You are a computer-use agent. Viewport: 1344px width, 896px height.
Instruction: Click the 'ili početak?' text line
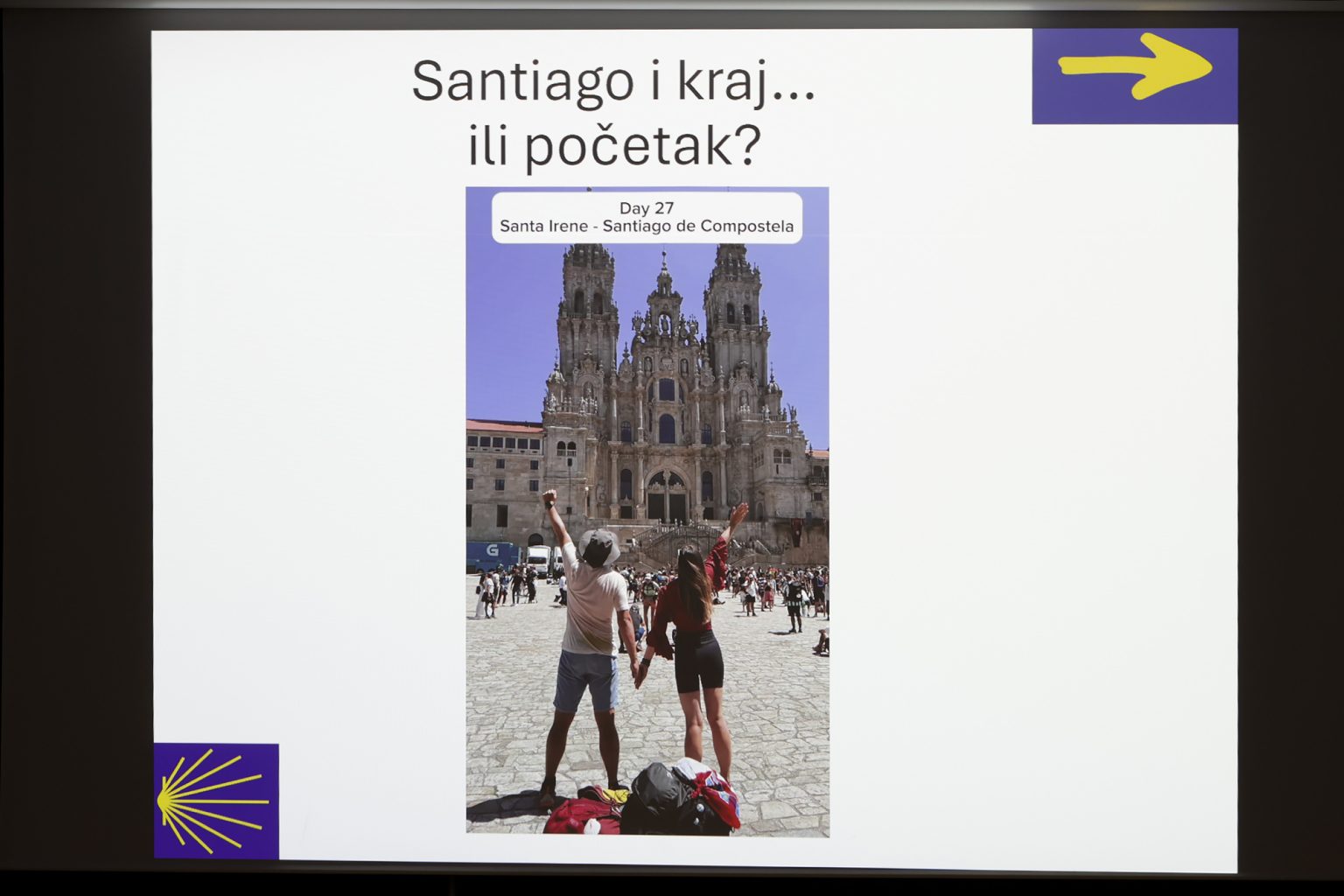[x=612, y=146]
